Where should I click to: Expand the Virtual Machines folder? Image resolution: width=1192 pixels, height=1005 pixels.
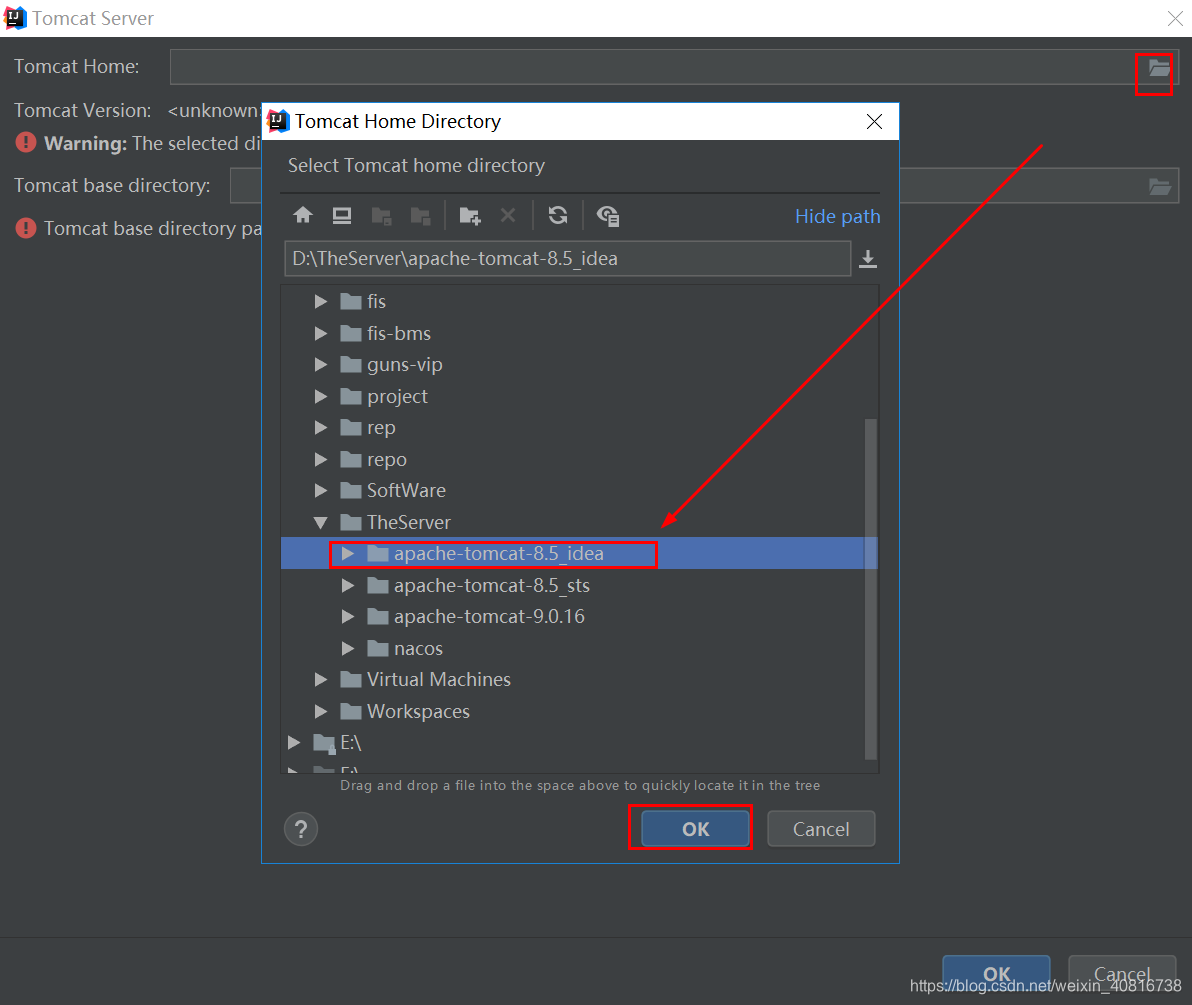pyautogui.click(x=321, y=680)
